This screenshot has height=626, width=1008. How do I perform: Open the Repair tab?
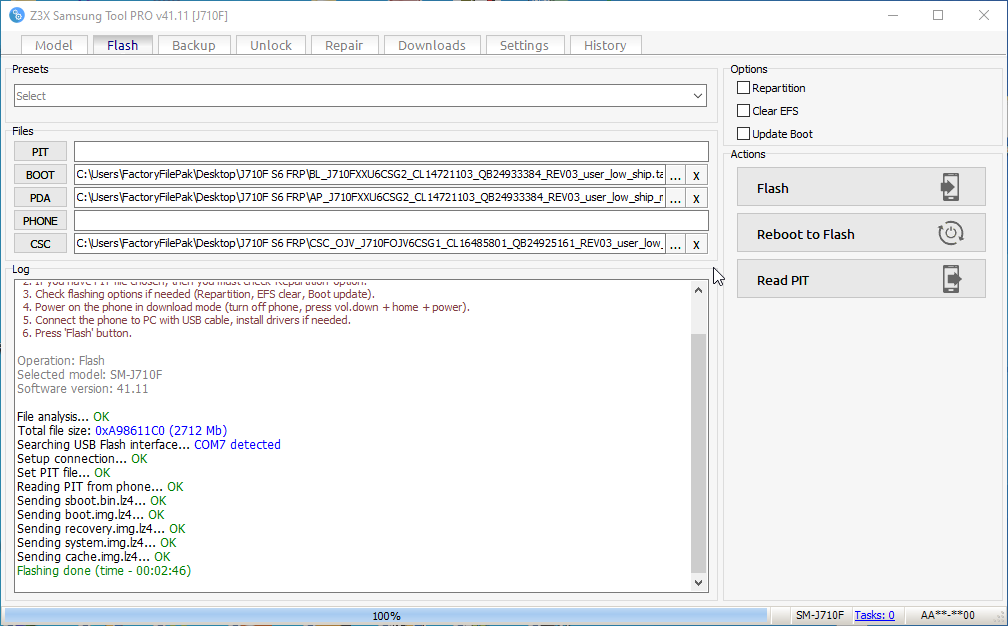pos(344,45)
